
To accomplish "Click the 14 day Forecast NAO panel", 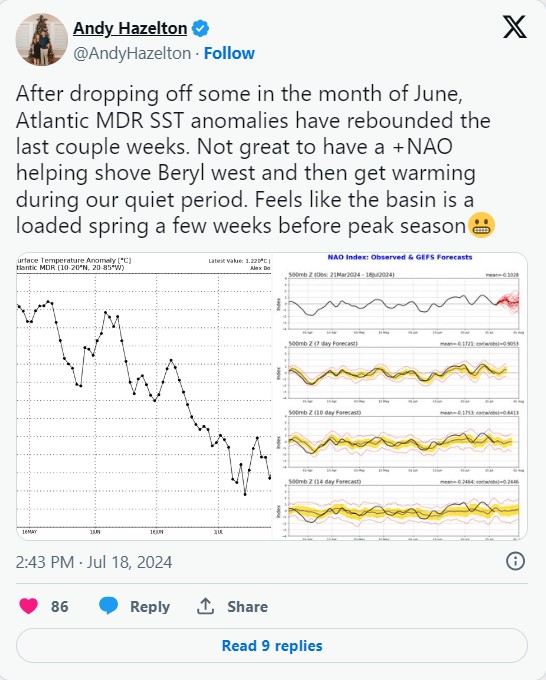I will [400, 510].
